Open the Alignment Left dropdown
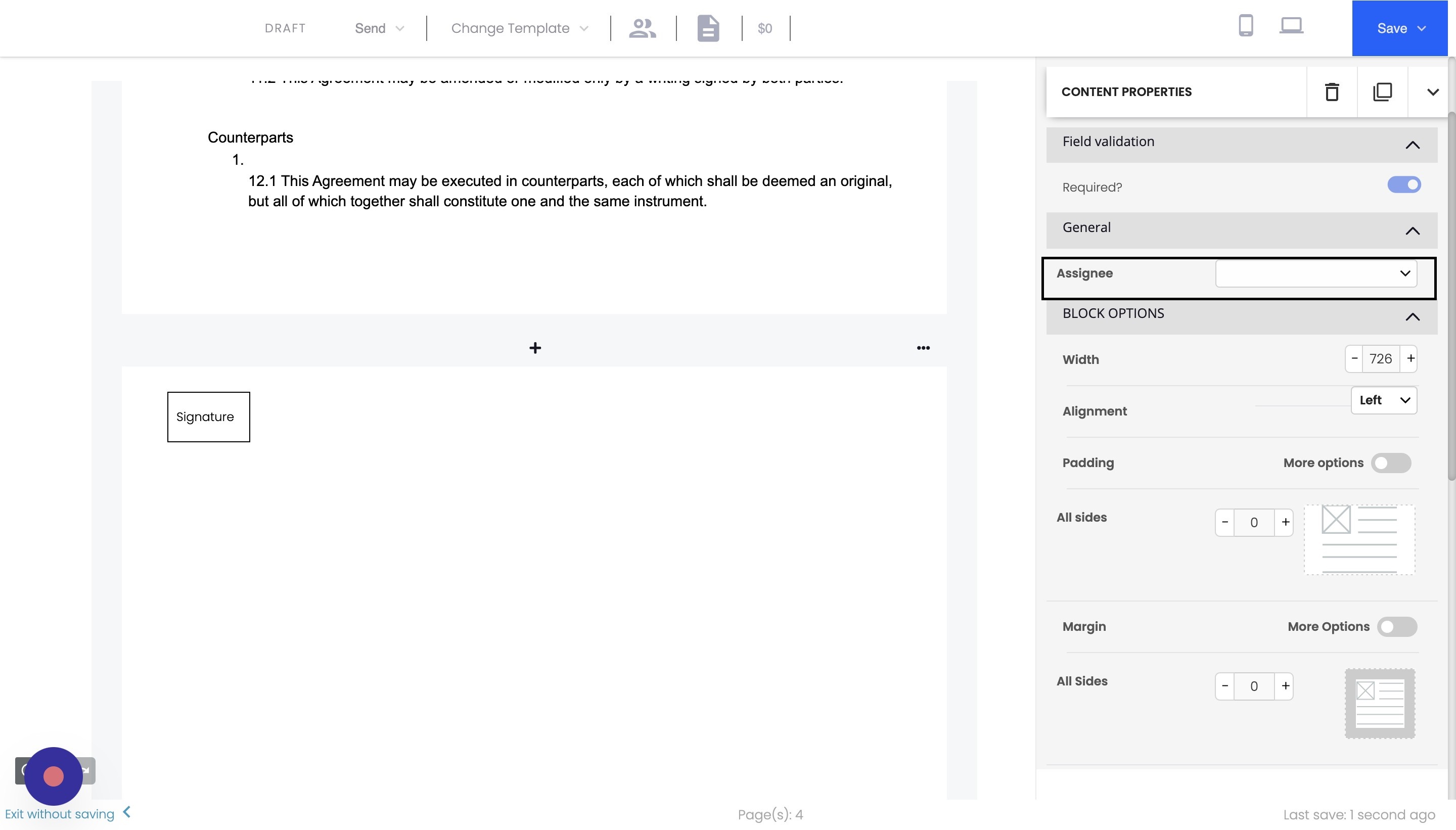 pyautogui.click(x=1384, y=400)
